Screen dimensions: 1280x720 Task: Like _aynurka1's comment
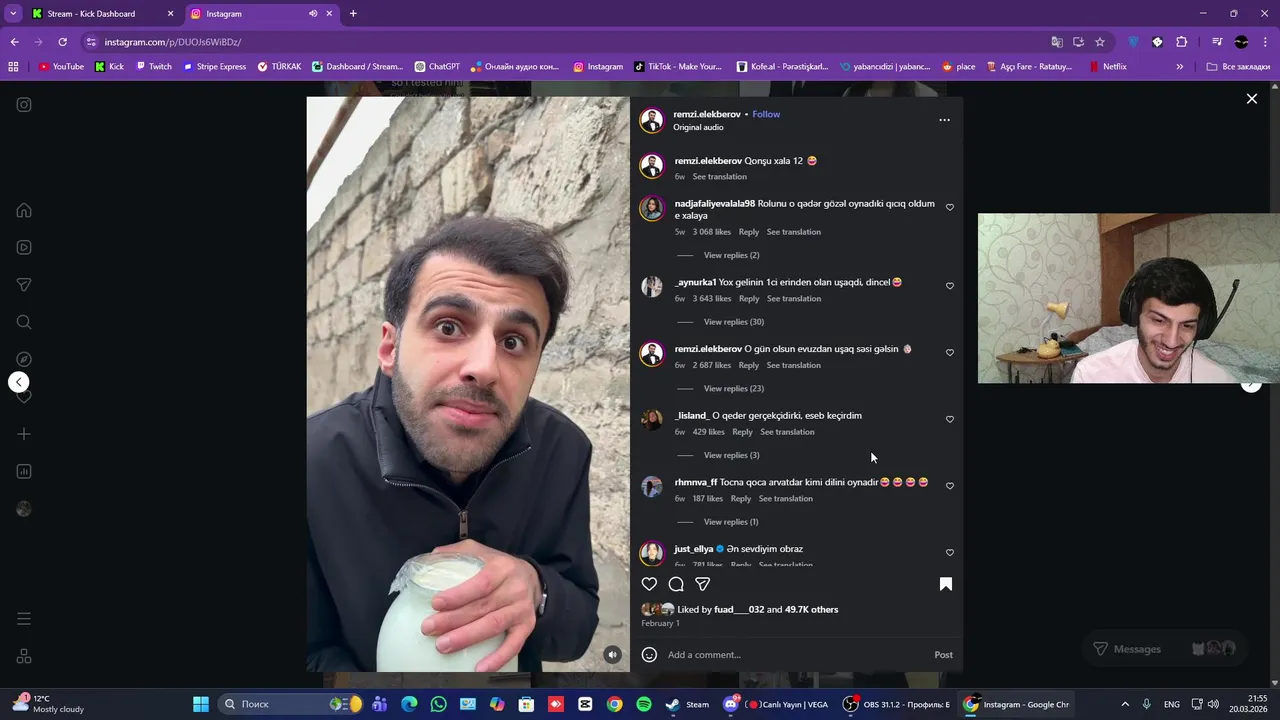pyautogui.click(x=950, y=286)
